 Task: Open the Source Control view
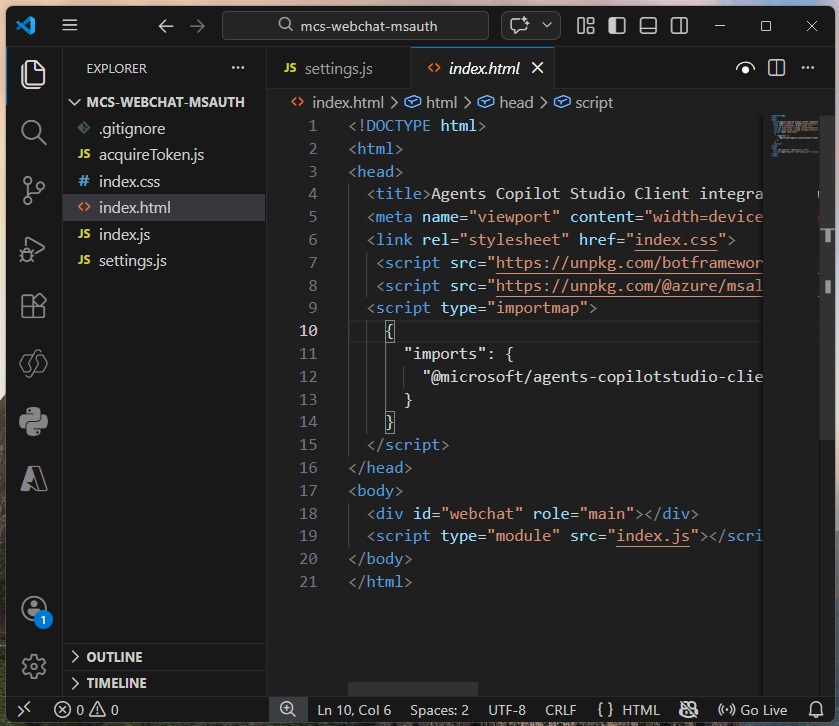coord(33,190)
